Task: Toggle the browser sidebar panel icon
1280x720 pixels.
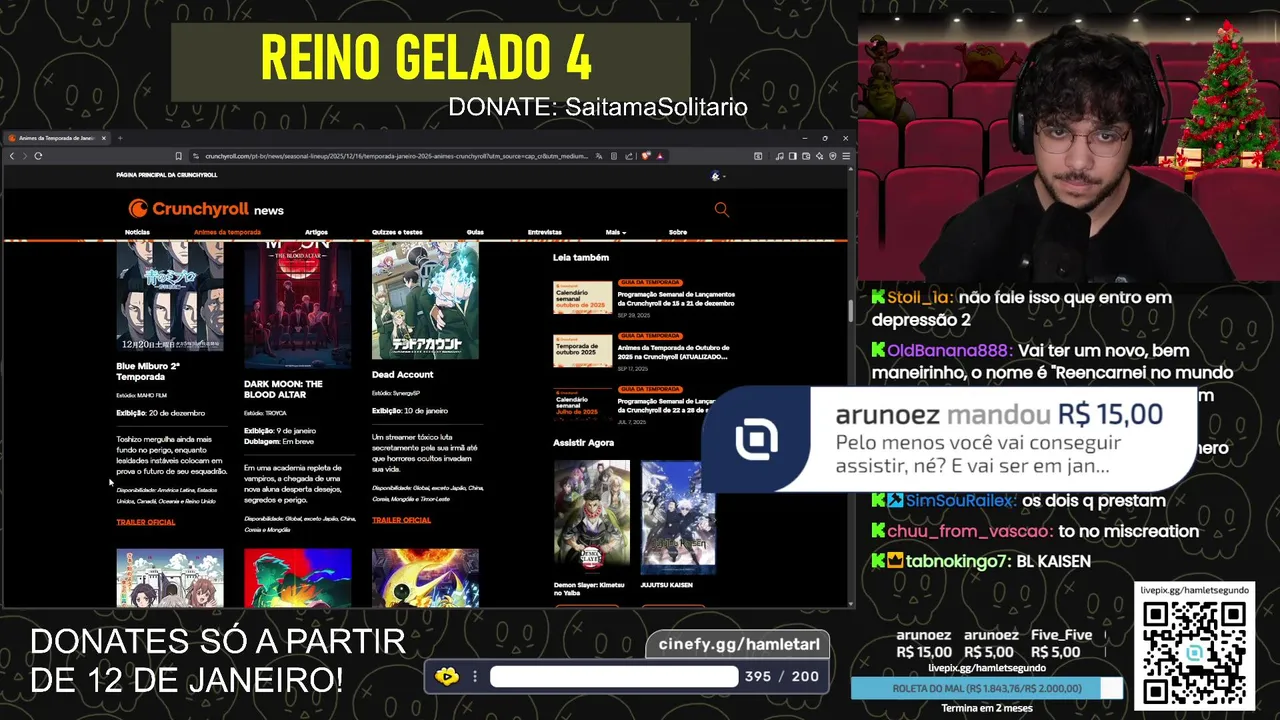Action: (793, 156)
